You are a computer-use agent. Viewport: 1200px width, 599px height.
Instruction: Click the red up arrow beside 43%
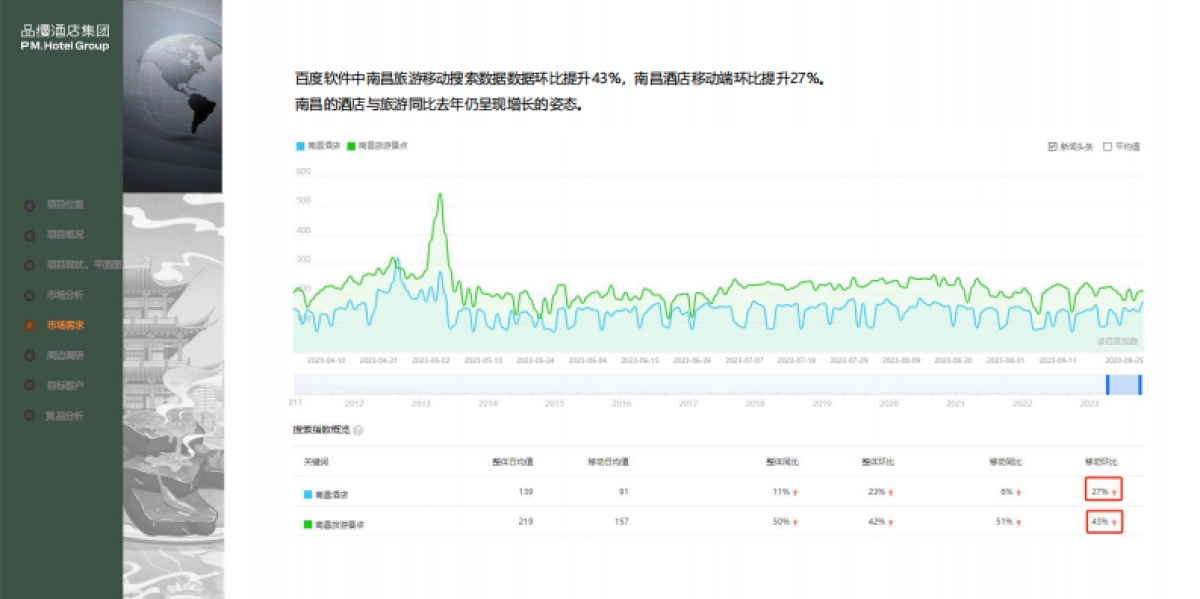1114,523
